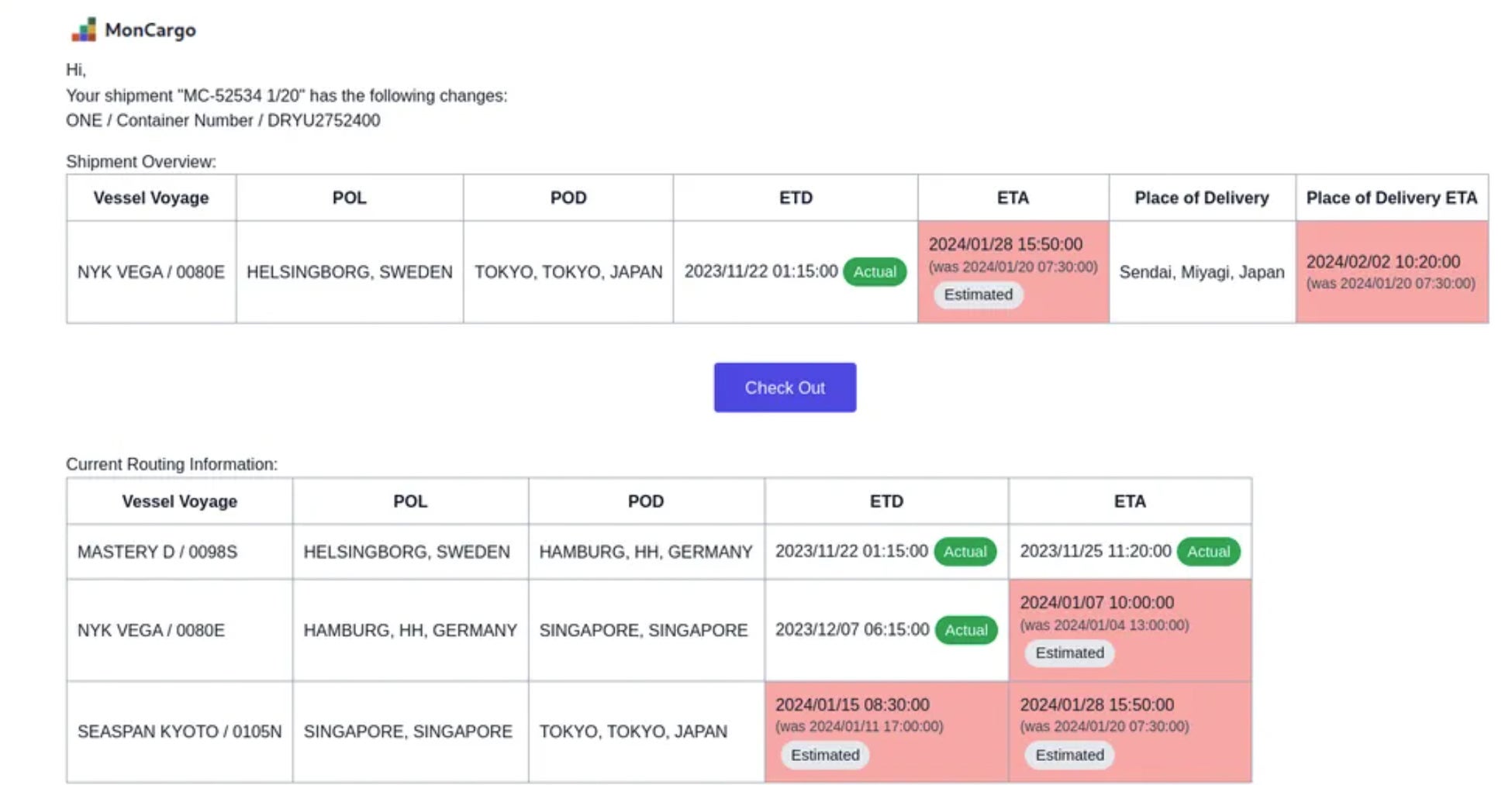Screen dimensions: 1512x785
Task: Click Actual badge next to 2023/12/07 06:15:00
Action: tap(965, 630)
